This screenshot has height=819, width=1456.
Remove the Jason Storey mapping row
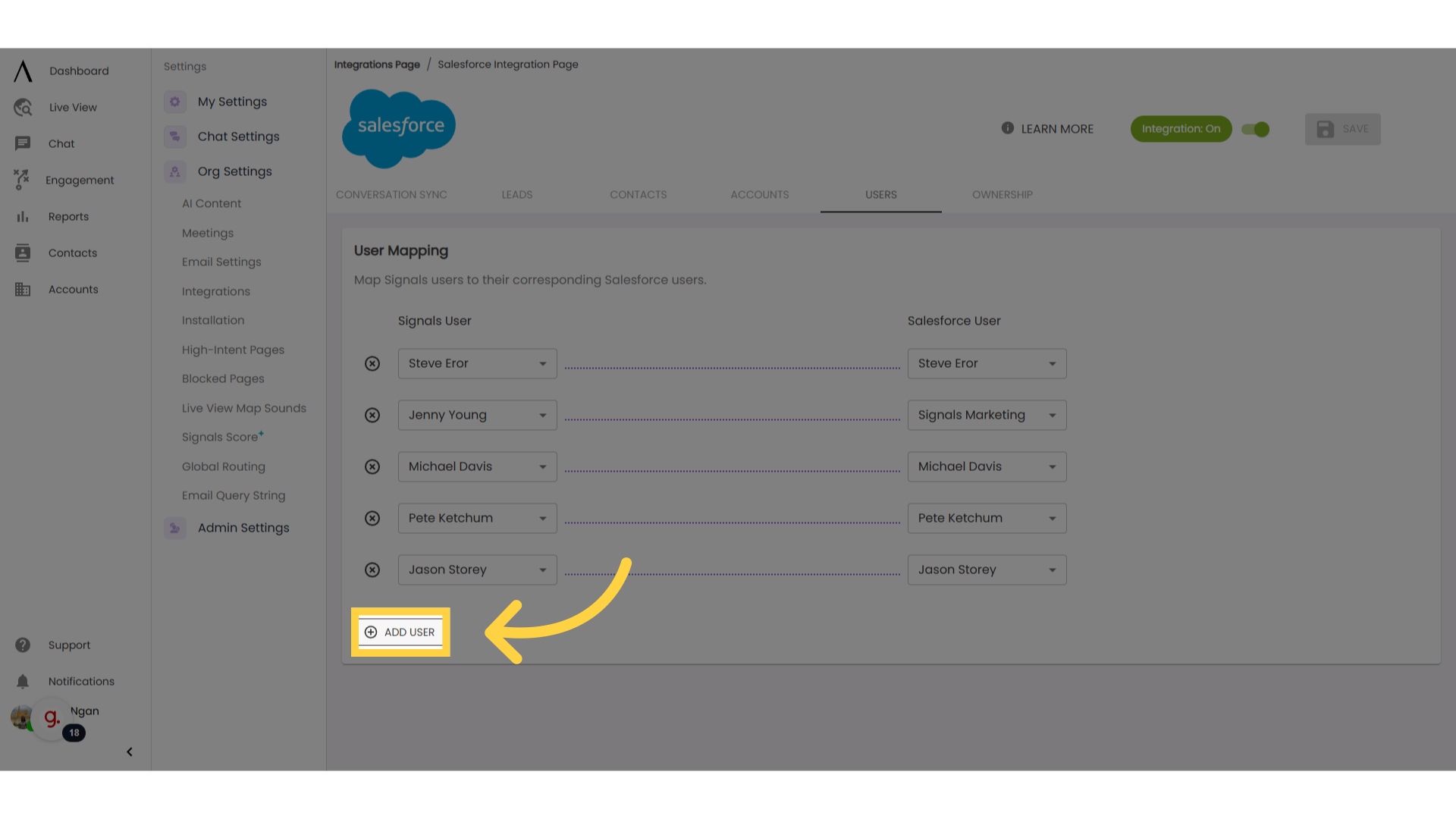372,570
